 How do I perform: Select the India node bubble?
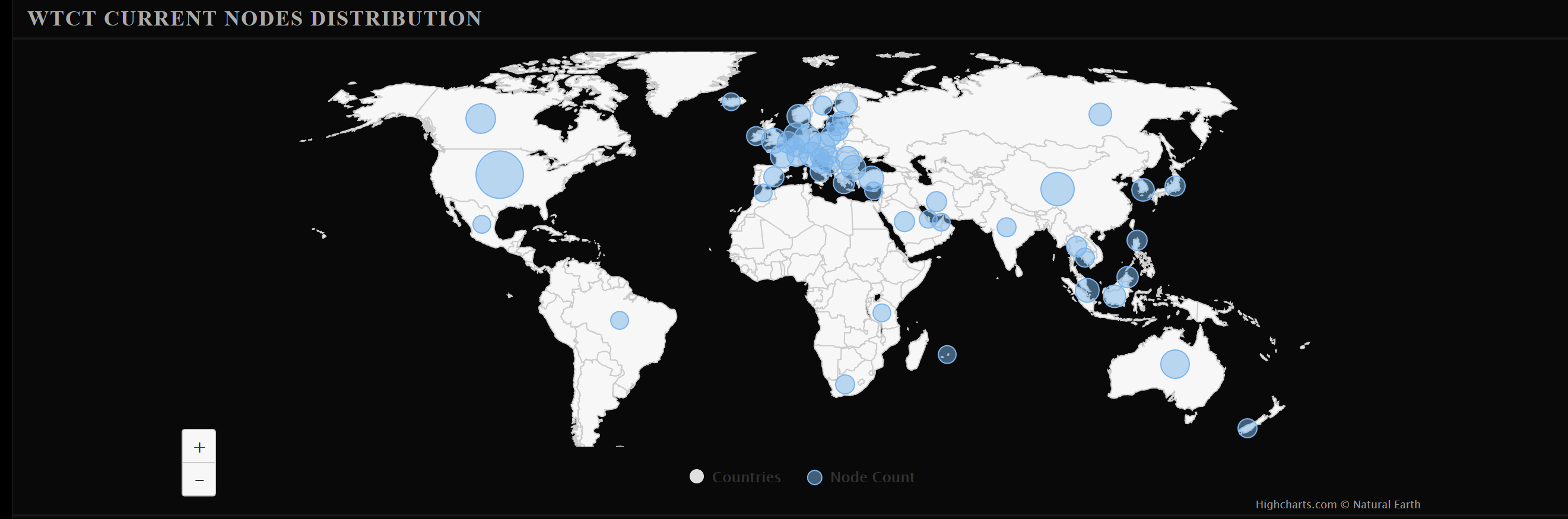[1006, 227]
